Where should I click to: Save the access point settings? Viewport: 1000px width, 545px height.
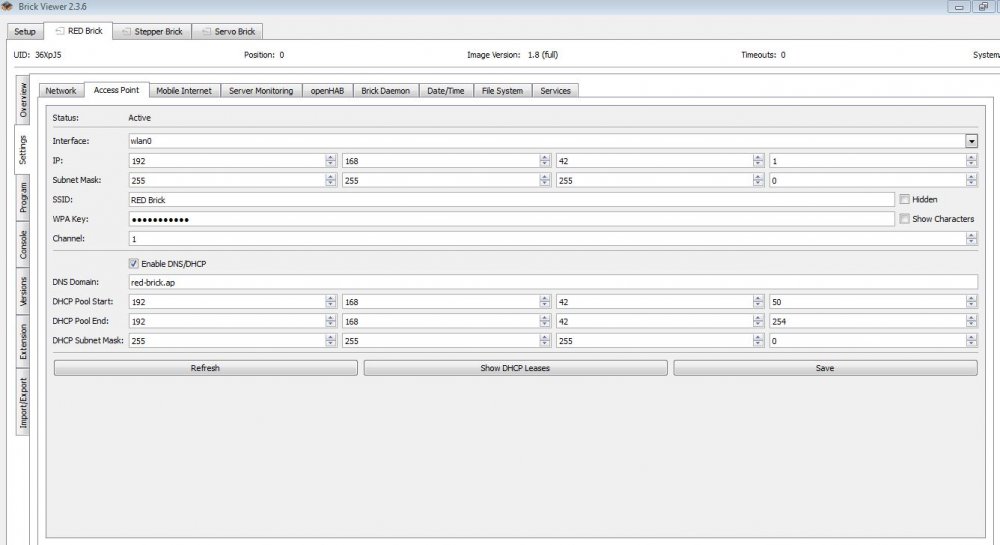point(825,368)
